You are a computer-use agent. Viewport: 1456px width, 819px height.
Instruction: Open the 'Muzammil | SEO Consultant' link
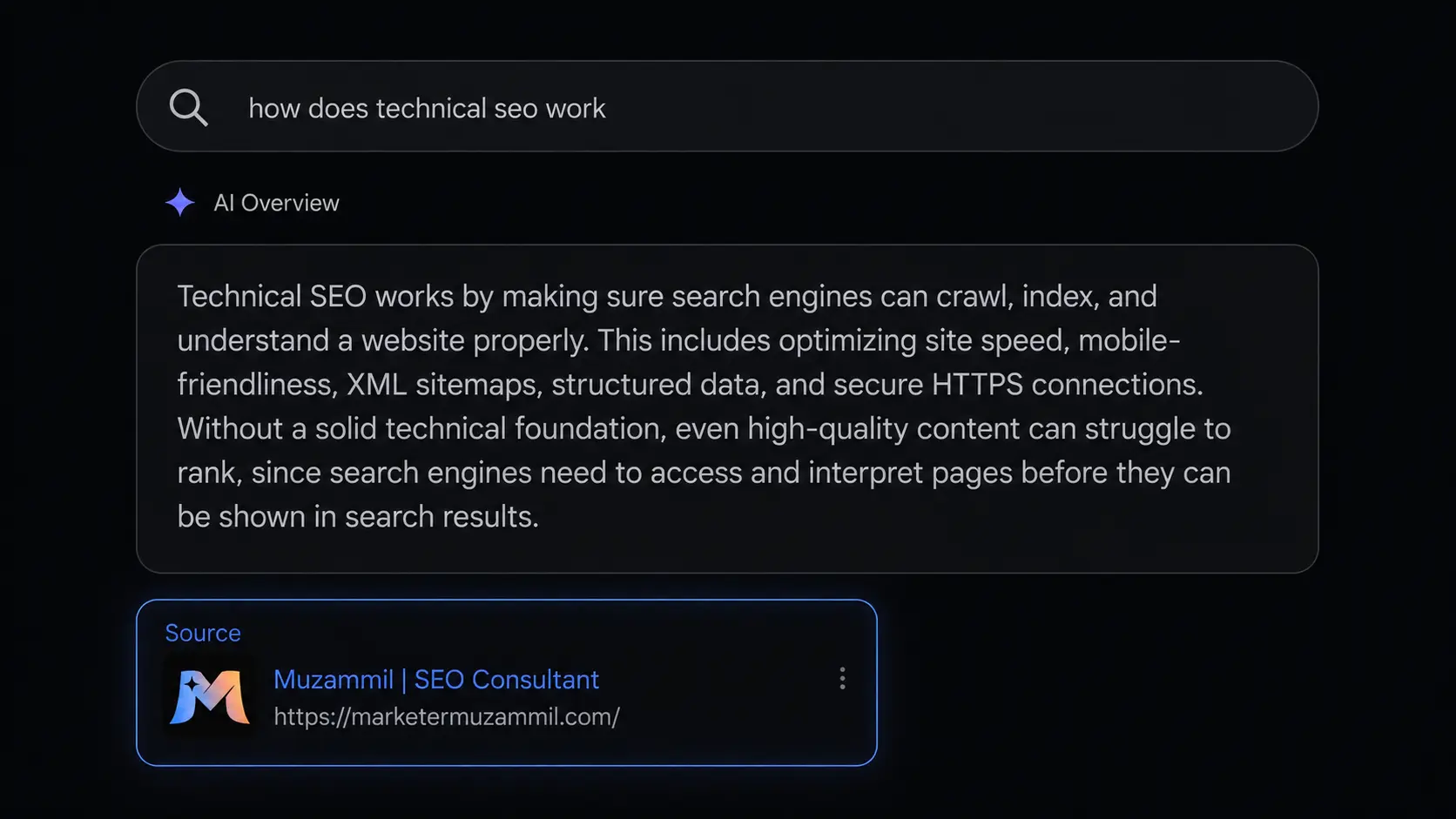coord(436,680)
